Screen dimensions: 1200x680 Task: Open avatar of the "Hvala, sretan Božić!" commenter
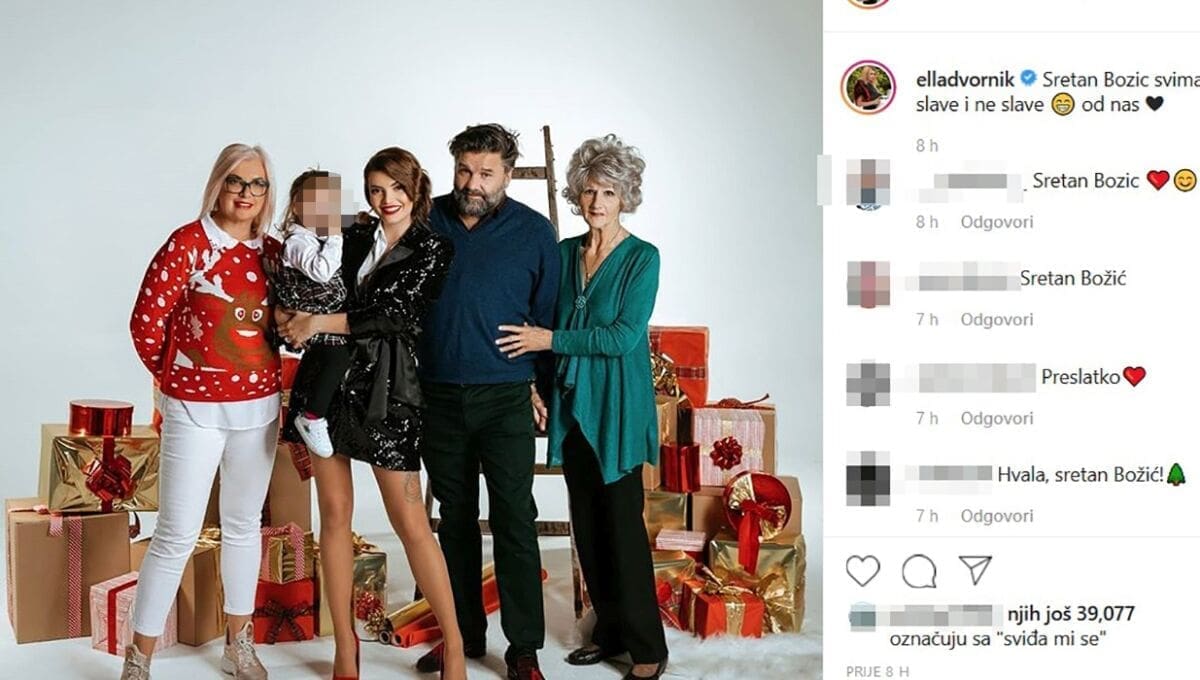tap(867, 478)
